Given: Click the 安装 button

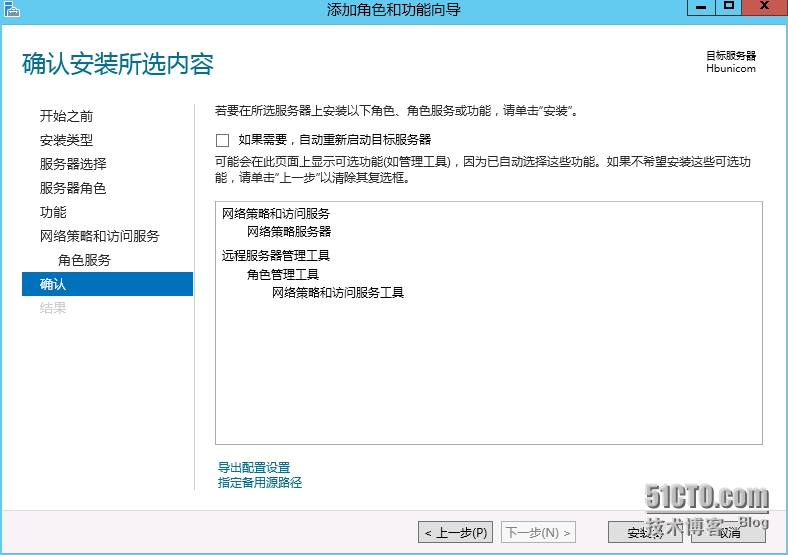Looking at the screenshot, I should coord(645,532).
